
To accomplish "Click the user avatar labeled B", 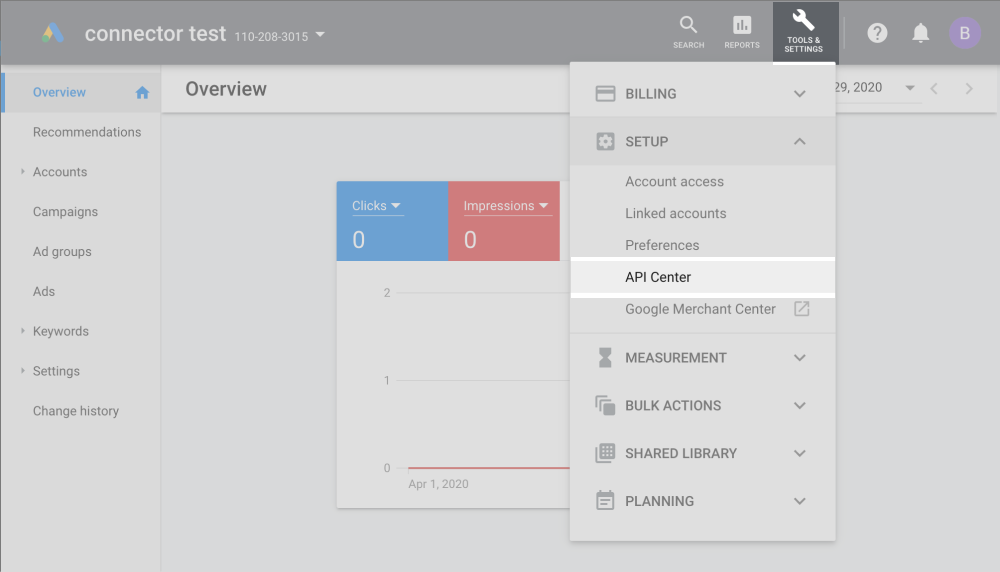I will point(964,33).
